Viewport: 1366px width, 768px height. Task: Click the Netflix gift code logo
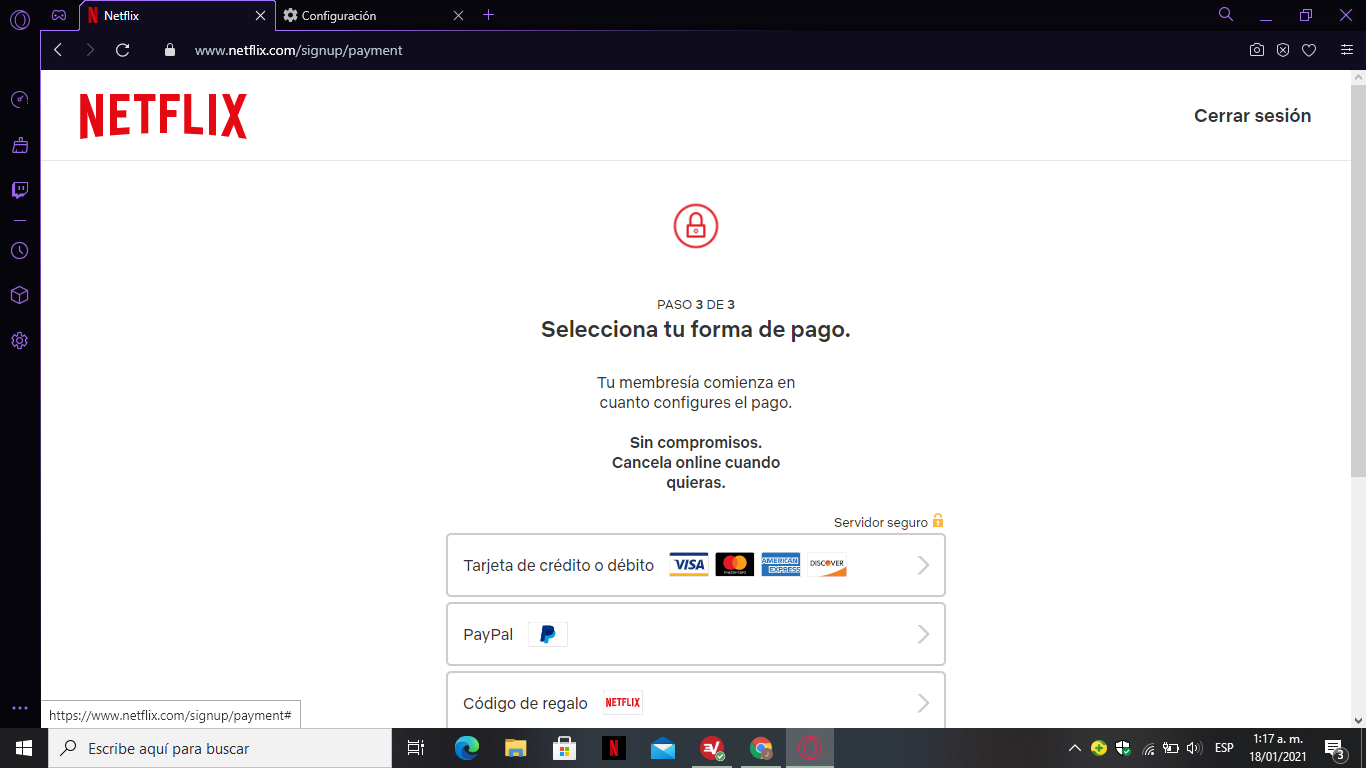(x=622, y=703)
